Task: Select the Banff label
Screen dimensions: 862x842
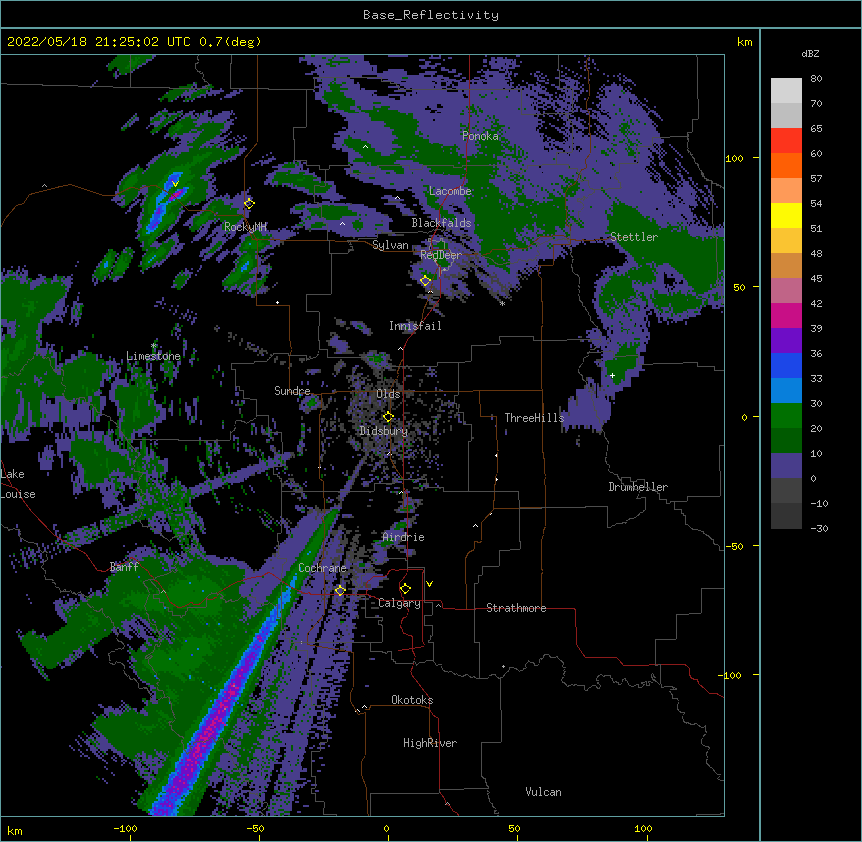Action: pos(124,567)
